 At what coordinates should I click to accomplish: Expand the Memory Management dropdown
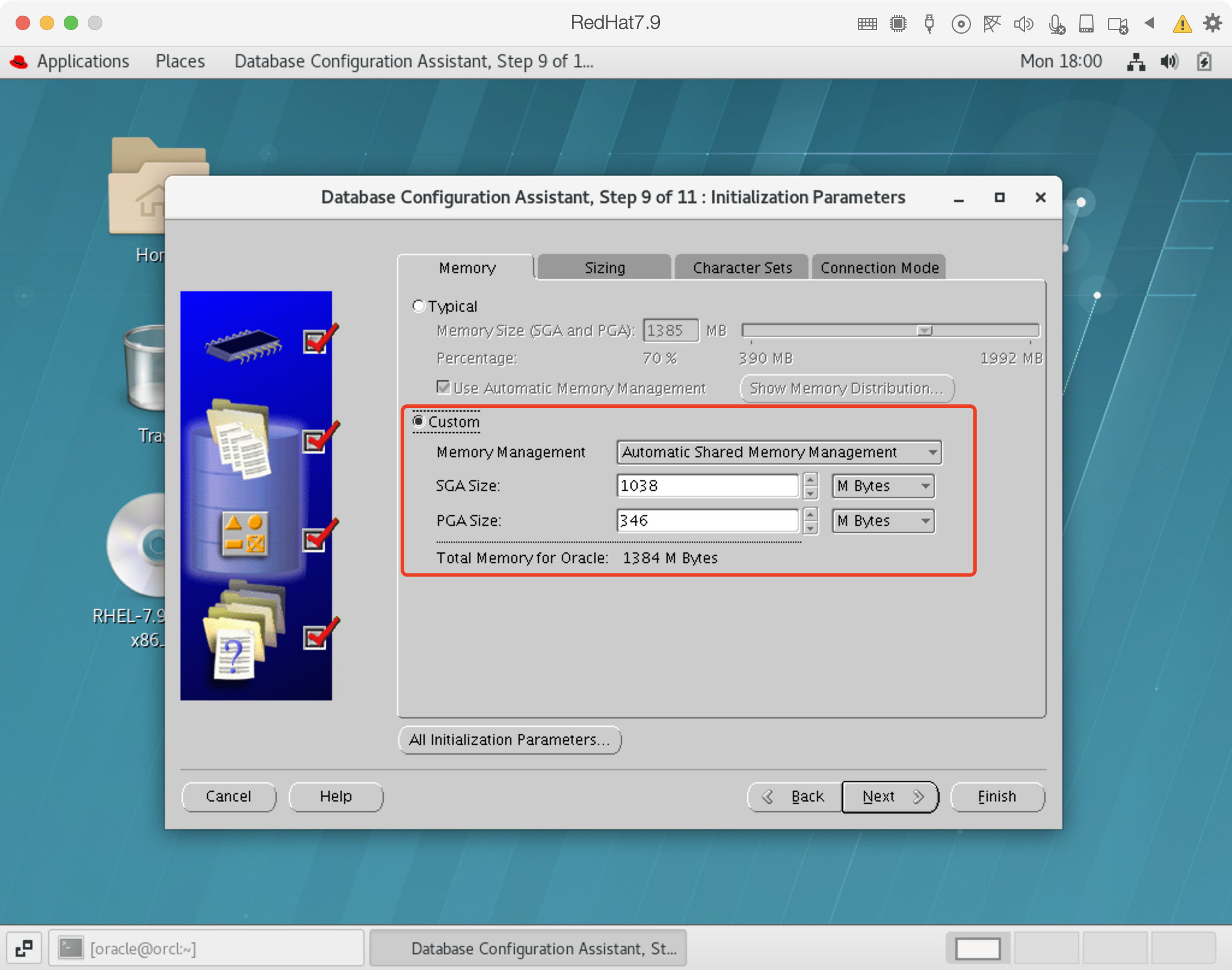pos(778,452)
